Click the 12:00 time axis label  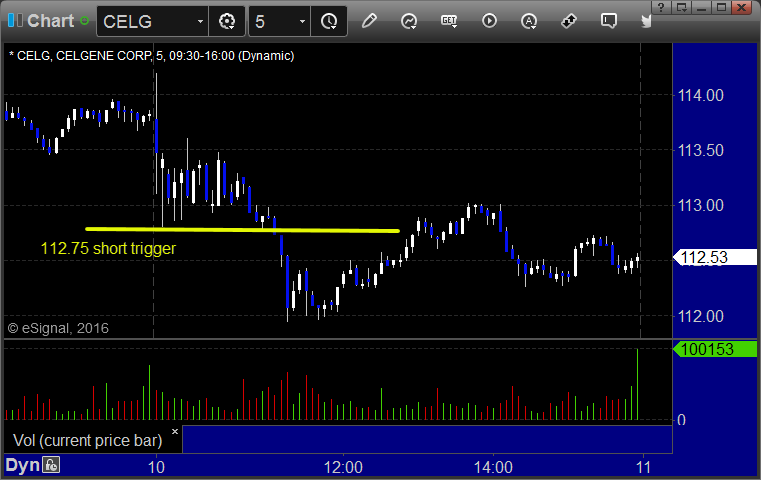pyautogui.click(x=343, y=467)
